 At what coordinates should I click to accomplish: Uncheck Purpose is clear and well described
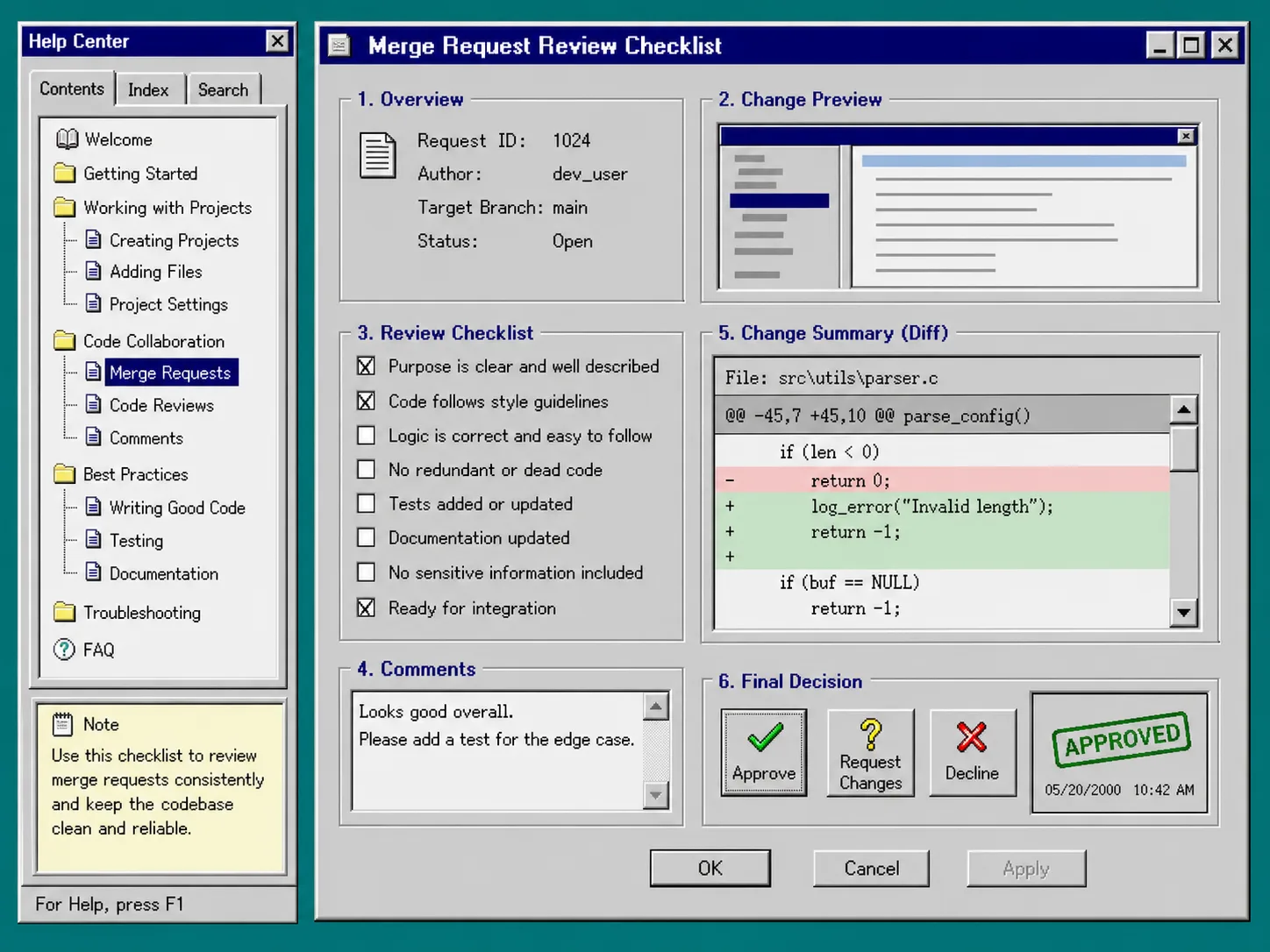click(x=366, y=366)
